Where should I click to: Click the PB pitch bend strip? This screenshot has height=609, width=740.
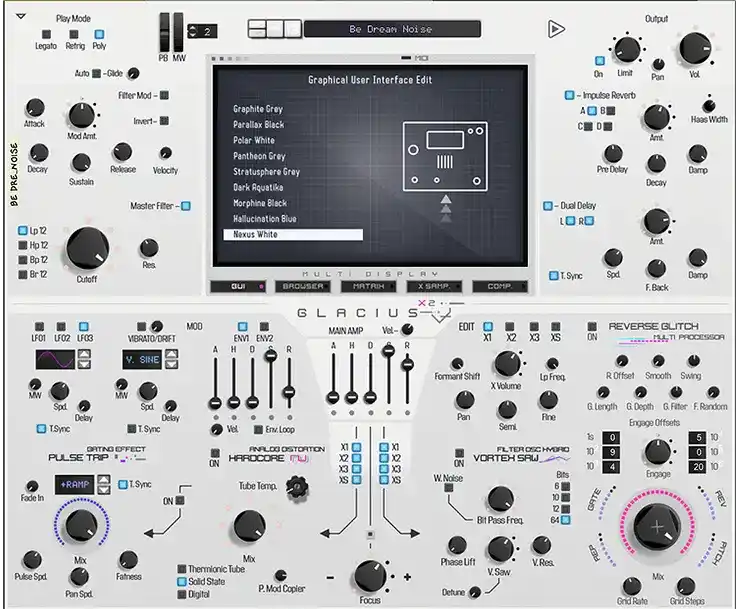click(x=164, y=32)
